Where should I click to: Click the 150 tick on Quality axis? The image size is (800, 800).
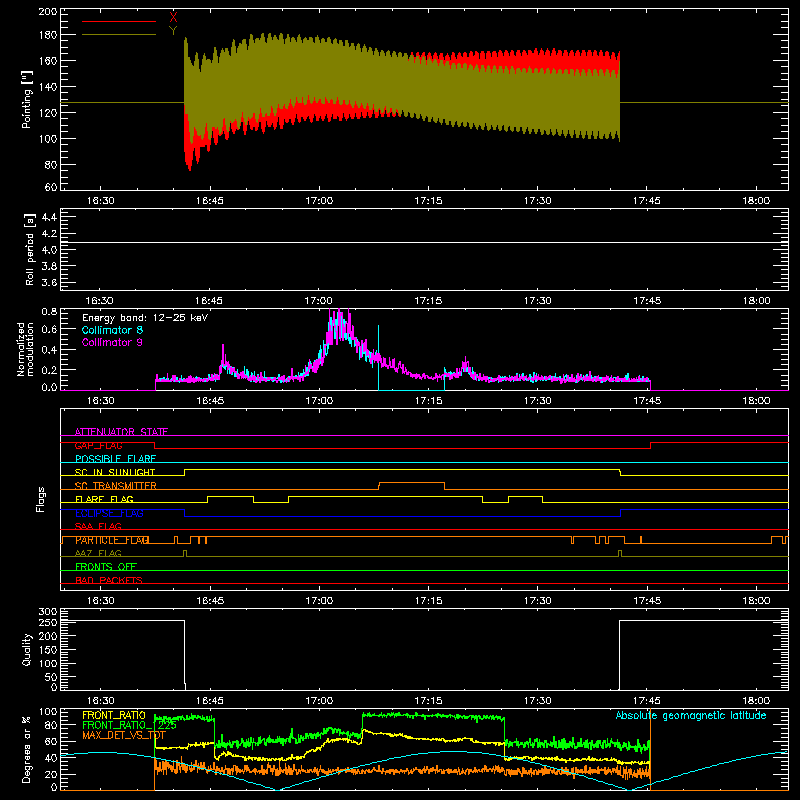coord(48,650)
